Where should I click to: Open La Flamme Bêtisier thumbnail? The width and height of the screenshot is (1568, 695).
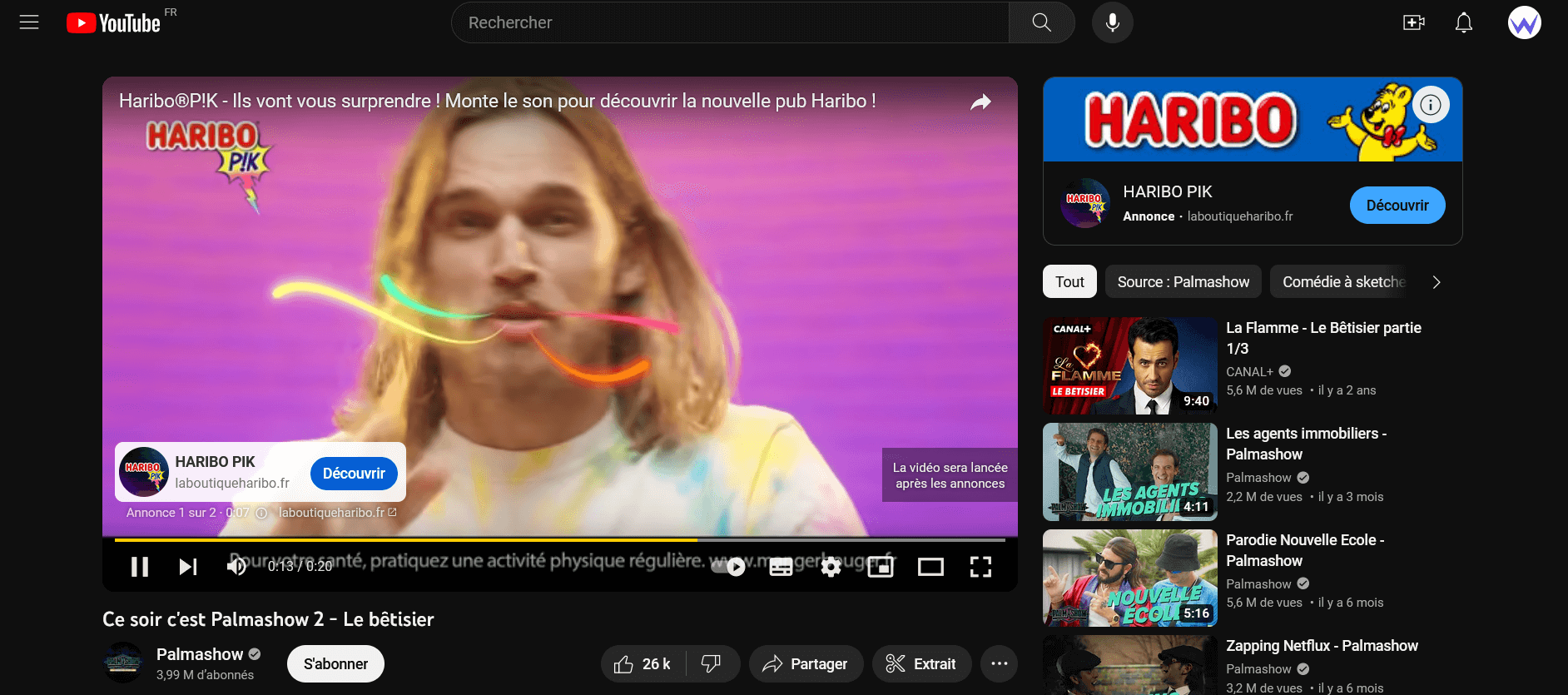(x=1130, y=365)
